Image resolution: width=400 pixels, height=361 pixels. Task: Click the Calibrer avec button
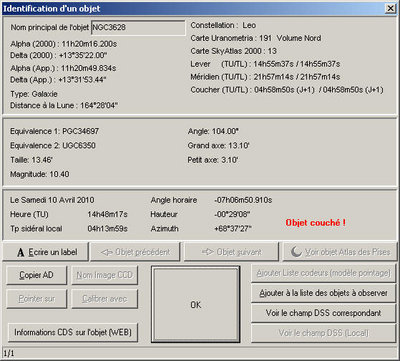104,299
